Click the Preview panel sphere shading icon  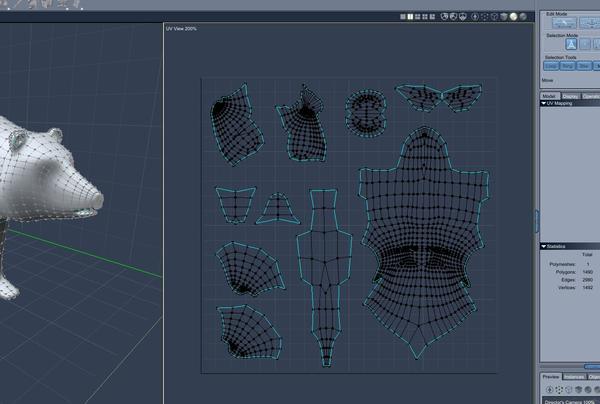(588, 390)
